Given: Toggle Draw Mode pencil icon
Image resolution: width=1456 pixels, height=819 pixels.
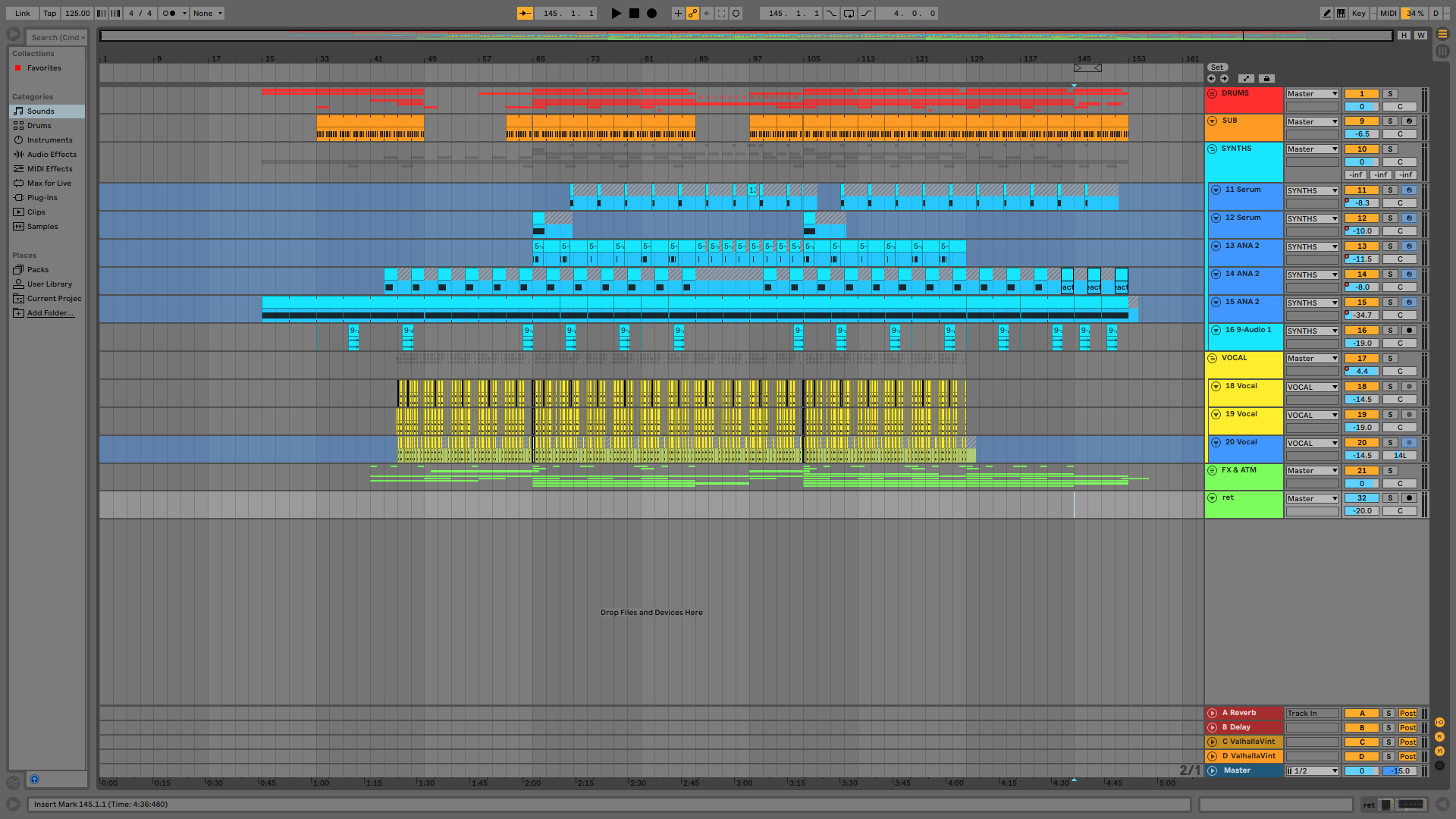Looking at the screenshot, I should (1326, 13).
